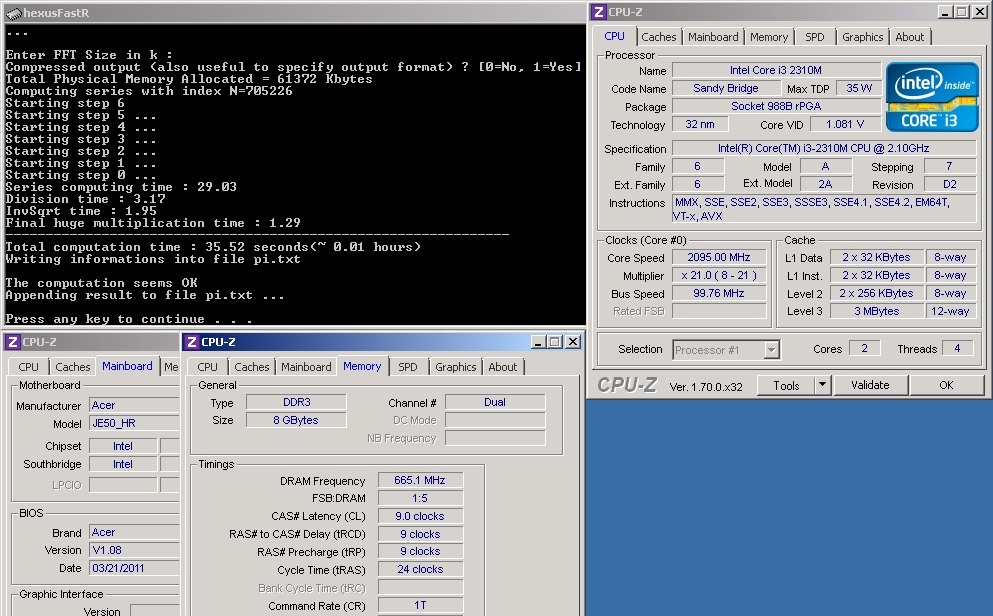This screenshot has width=993, height=616.
Task: Click the 9.0 clocks CAS Latency value
Action: tap(420, 517)
